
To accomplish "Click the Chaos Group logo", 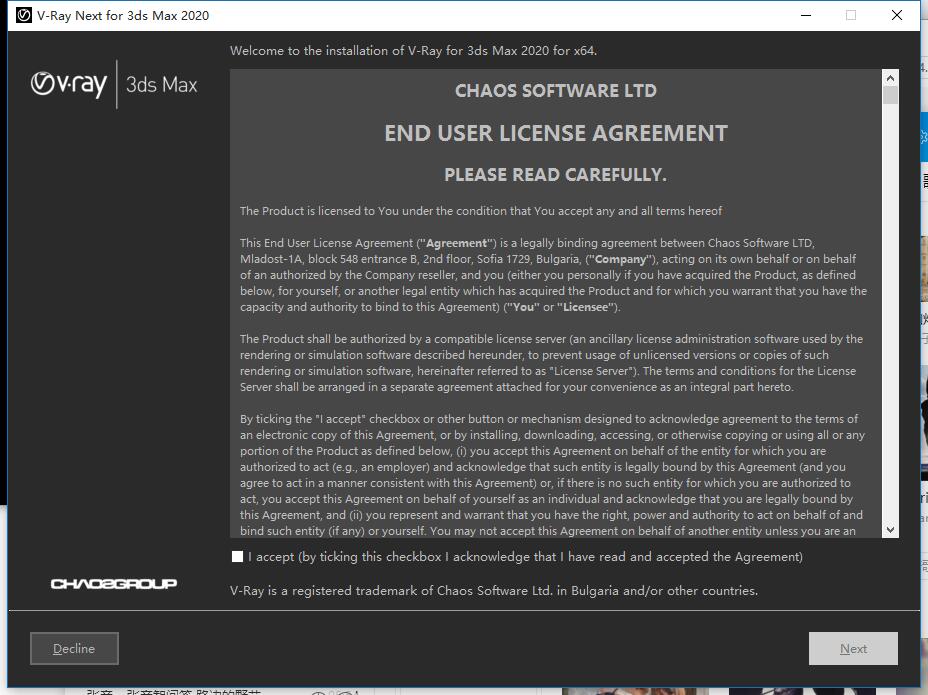I will 114,584.
